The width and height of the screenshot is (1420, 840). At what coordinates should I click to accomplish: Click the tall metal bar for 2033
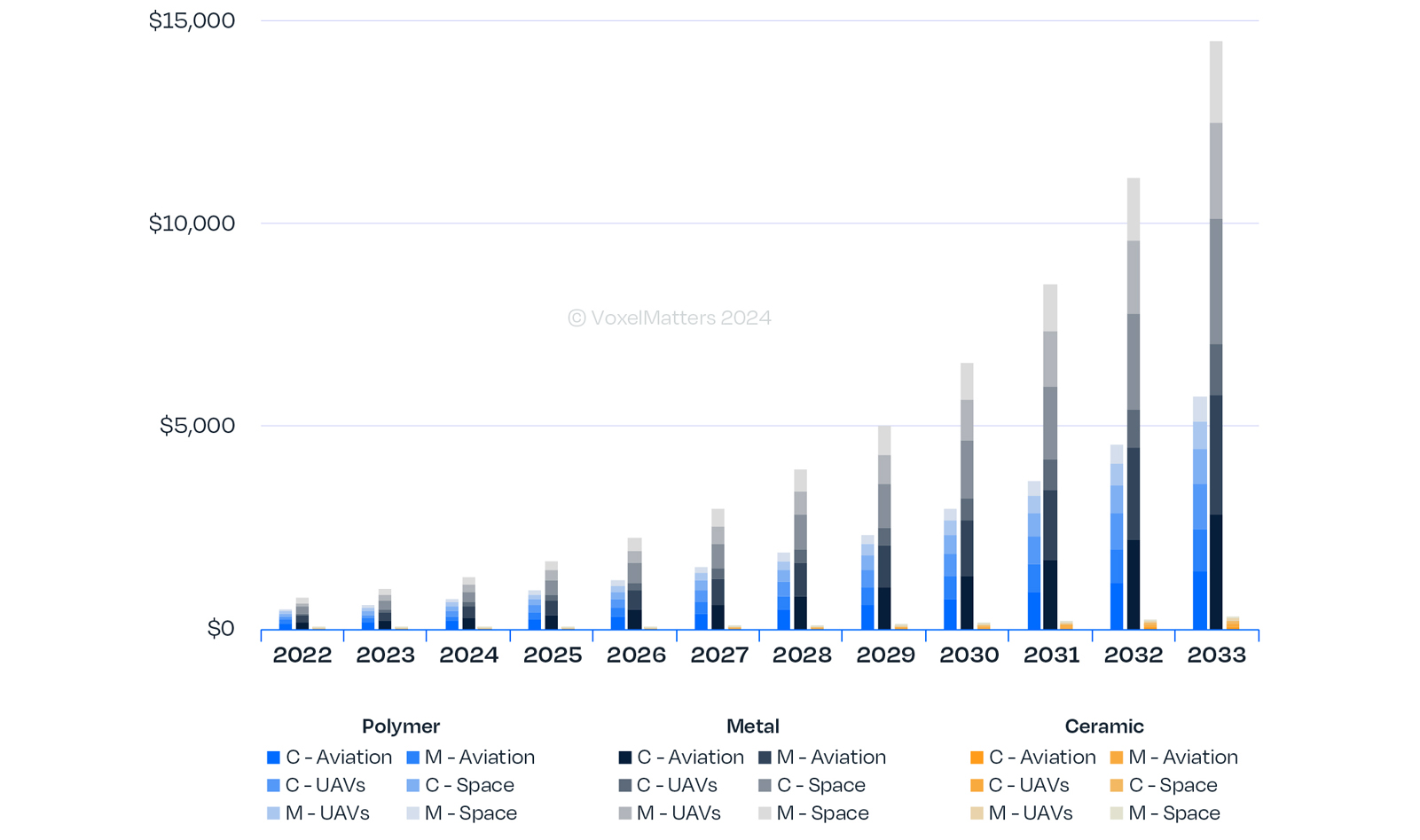pyautogui.click(x=1216, y=335)
